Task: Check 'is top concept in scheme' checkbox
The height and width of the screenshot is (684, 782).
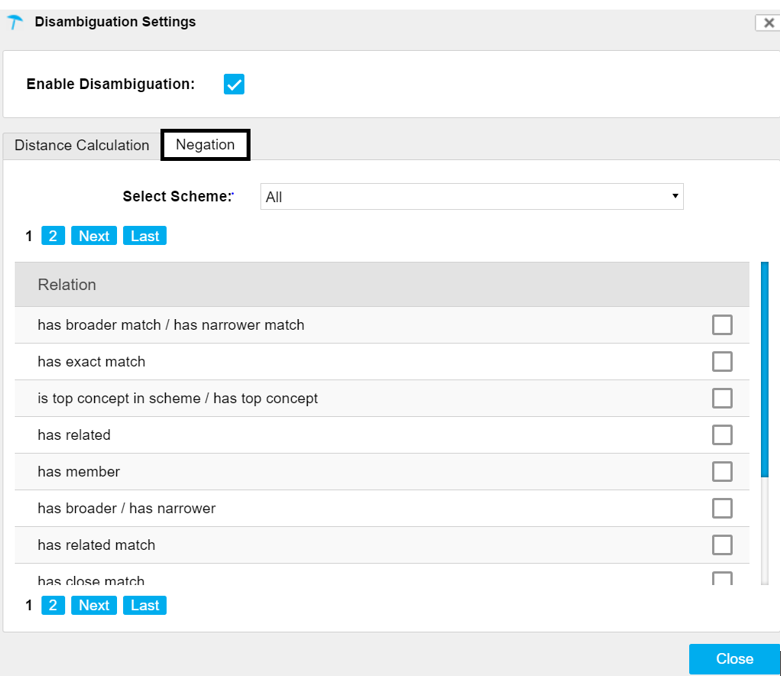Action: [x=722, y=398]
